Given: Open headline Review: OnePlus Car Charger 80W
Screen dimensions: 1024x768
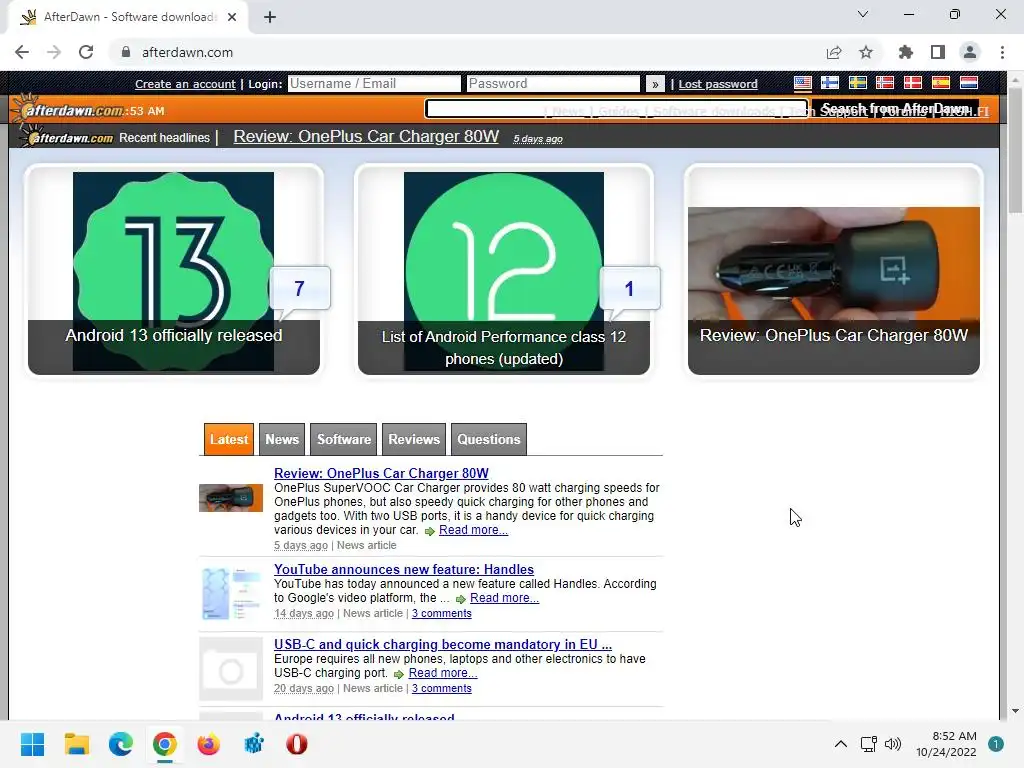Looking at the screenshot, I should pyautogui.click(x=366, y=136).
